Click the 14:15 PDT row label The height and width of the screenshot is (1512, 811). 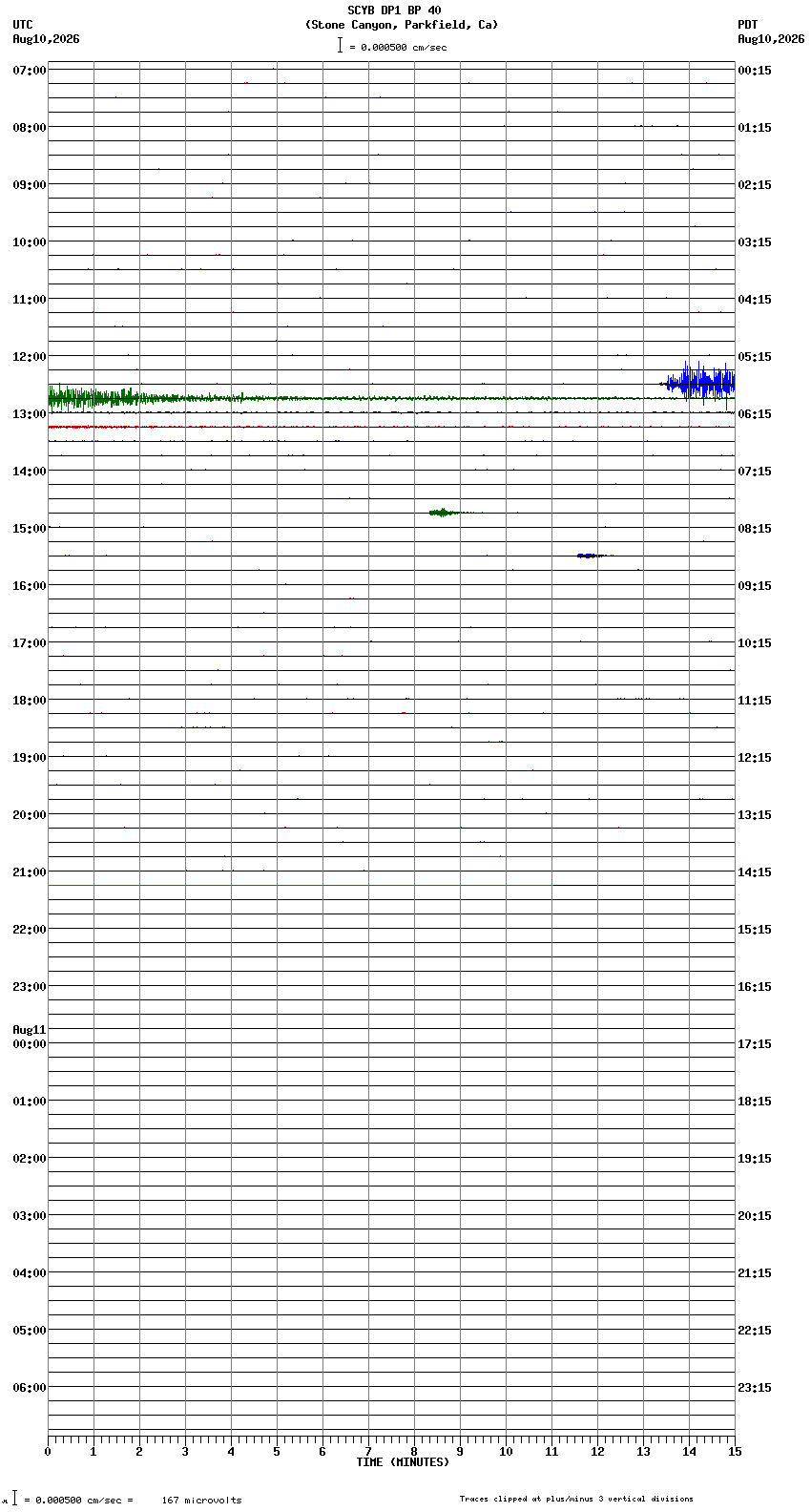click(755, 872)
